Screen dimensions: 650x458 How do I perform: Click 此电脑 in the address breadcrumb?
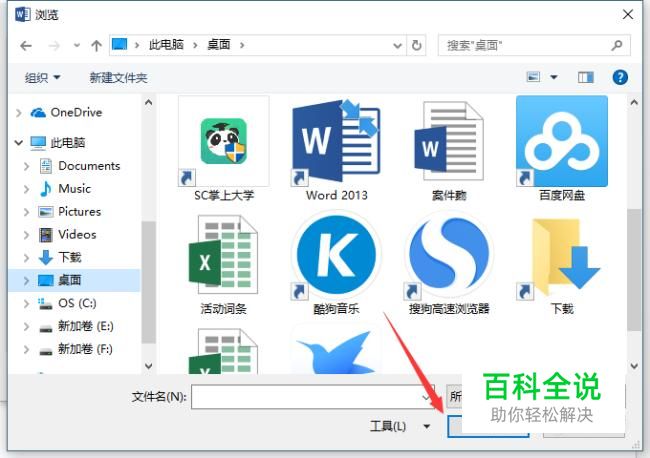point(166,44)
